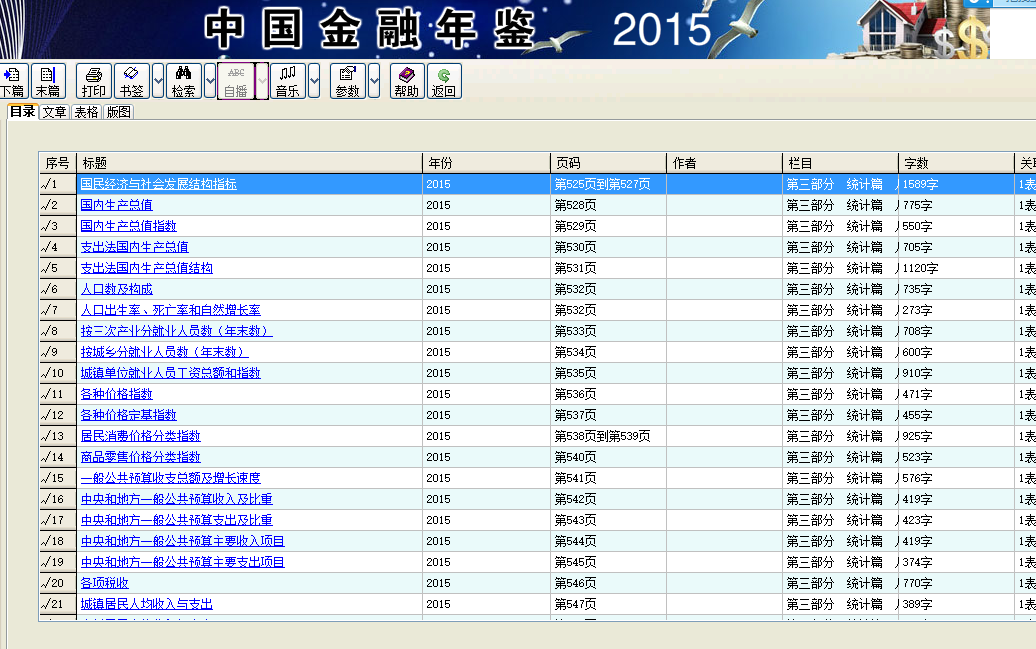The height and width of the screenshot is (649, 1036).
Task: Open link 各种价格指数 in row 11
Action: pyautogui.click(x=116, y=394)
